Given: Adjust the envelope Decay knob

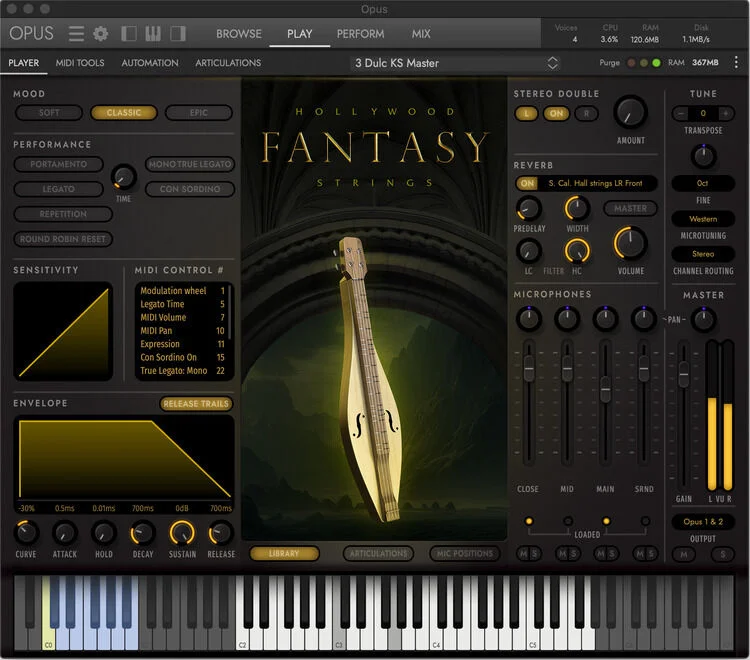Looking at the screenshot, I should point(143,533).
